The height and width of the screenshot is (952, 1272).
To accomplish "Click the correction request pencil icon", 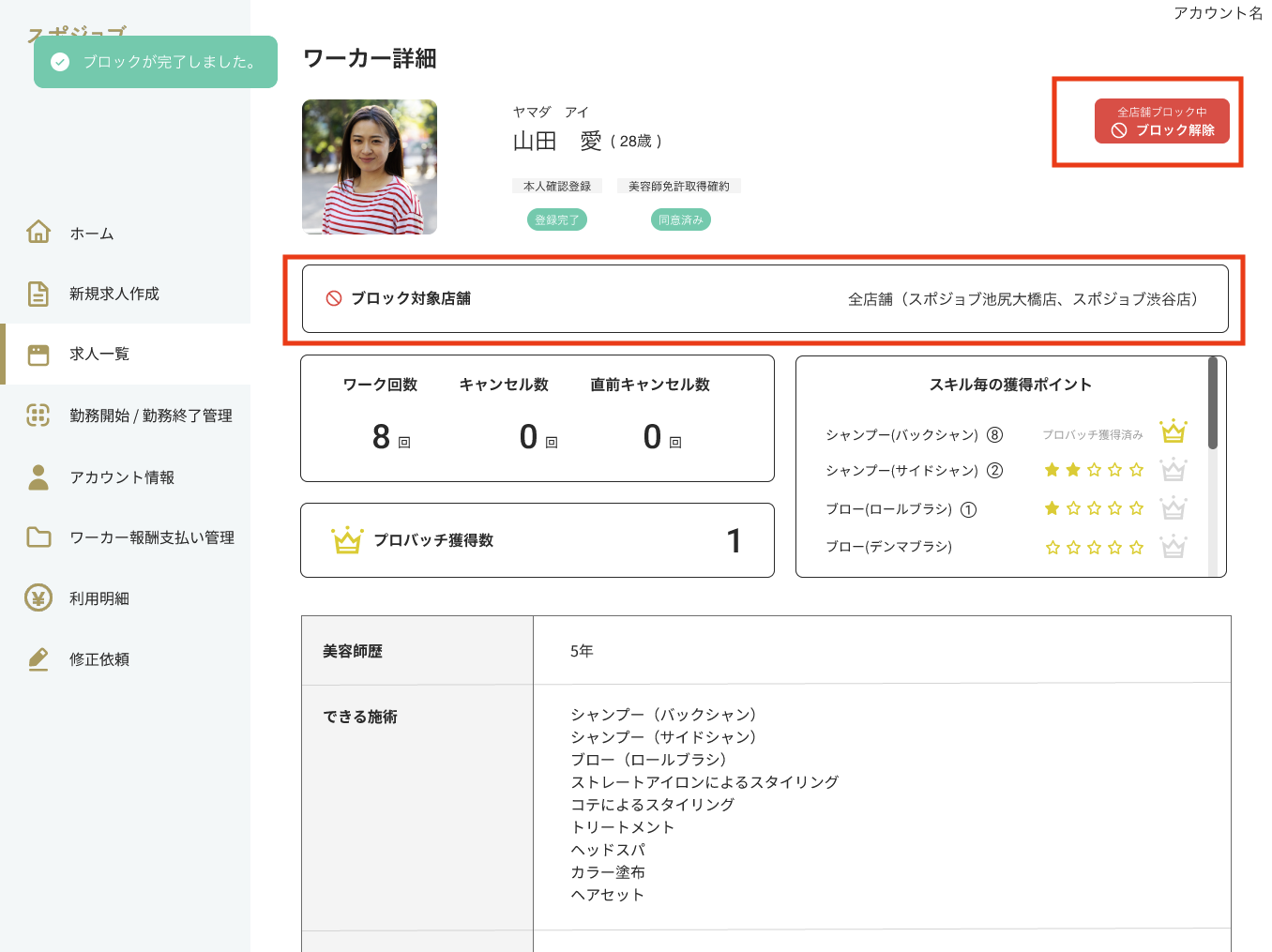I will tap(38, 659).
